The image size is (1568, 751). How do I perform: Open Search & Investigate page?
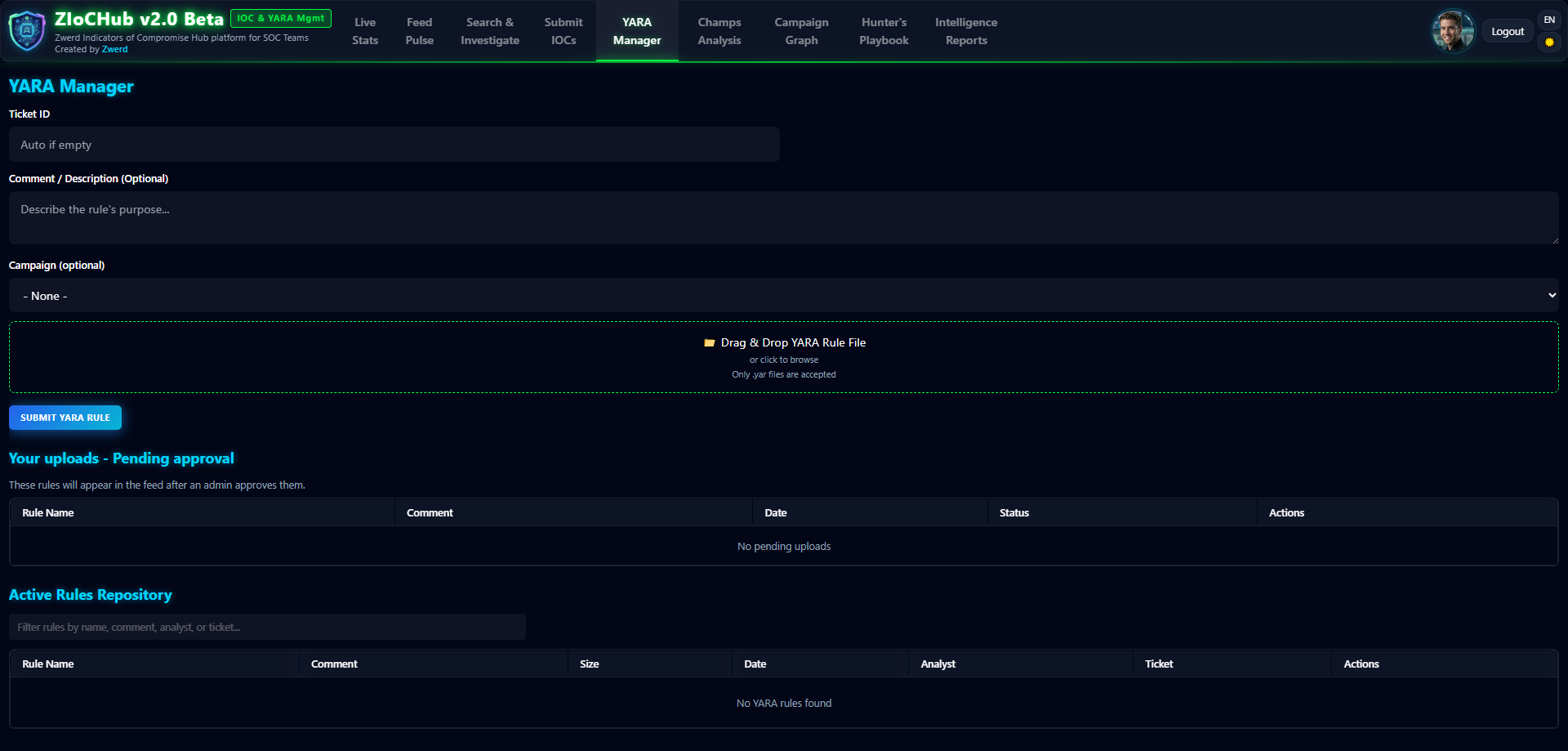[489, 31]
